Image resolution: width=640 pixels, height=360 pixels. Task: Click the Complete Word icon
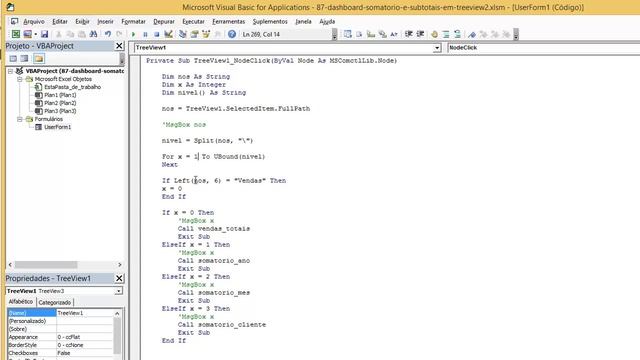[394, 34]
